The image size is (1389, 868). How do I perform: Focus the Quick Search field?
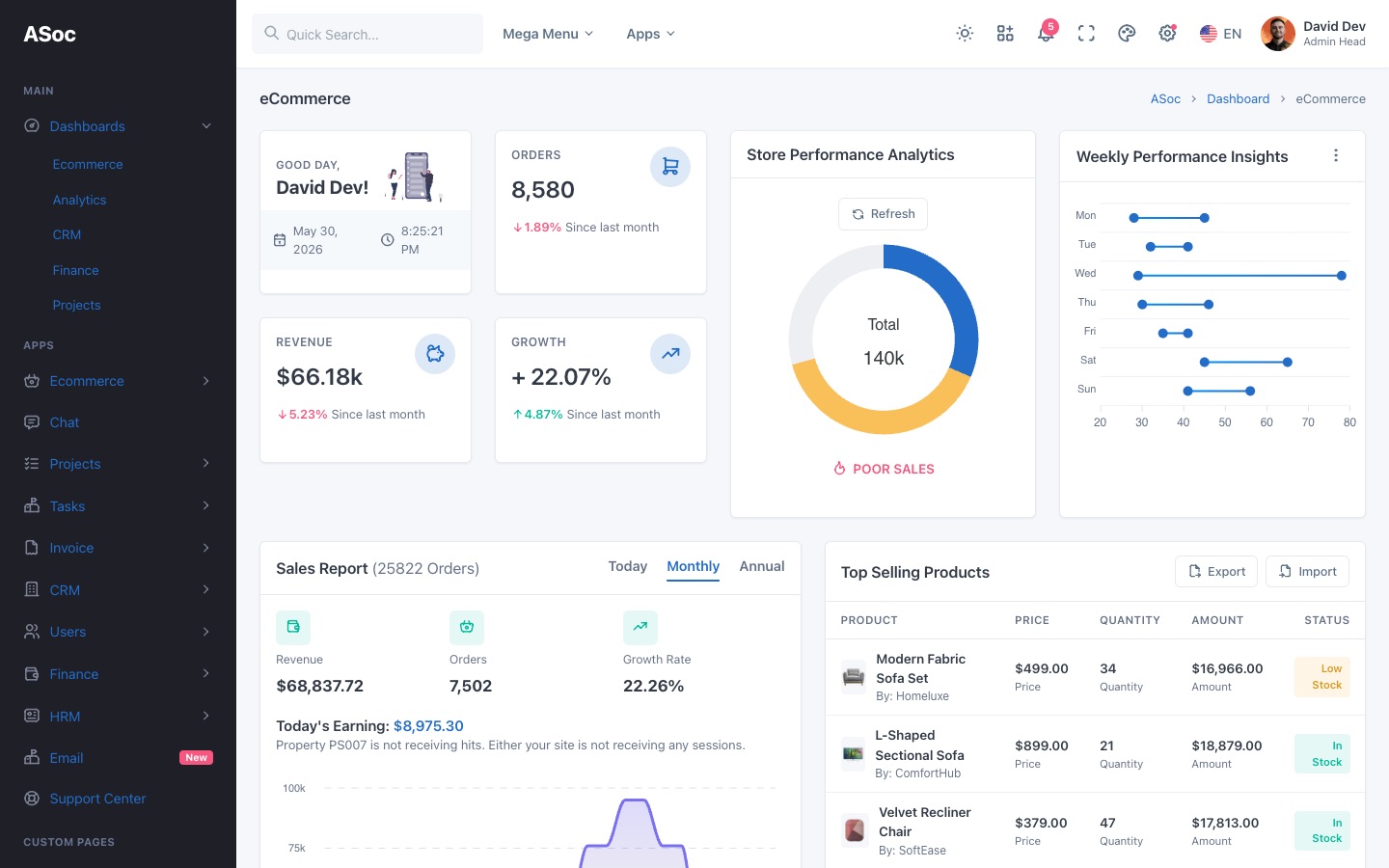[x=368, y=34]
